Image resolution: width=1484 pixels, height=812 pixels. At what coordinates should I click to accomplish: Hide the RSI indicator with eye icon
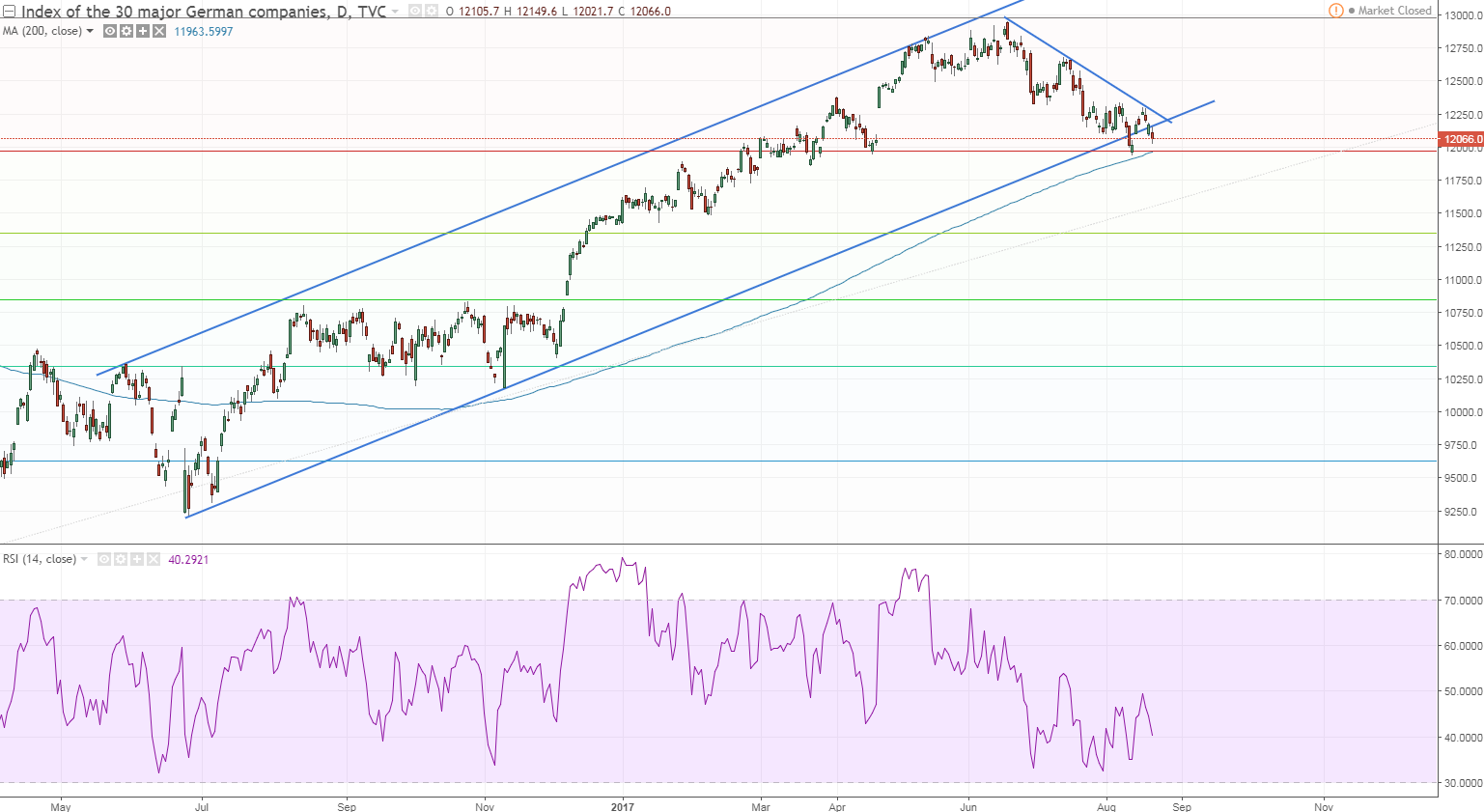104,559
